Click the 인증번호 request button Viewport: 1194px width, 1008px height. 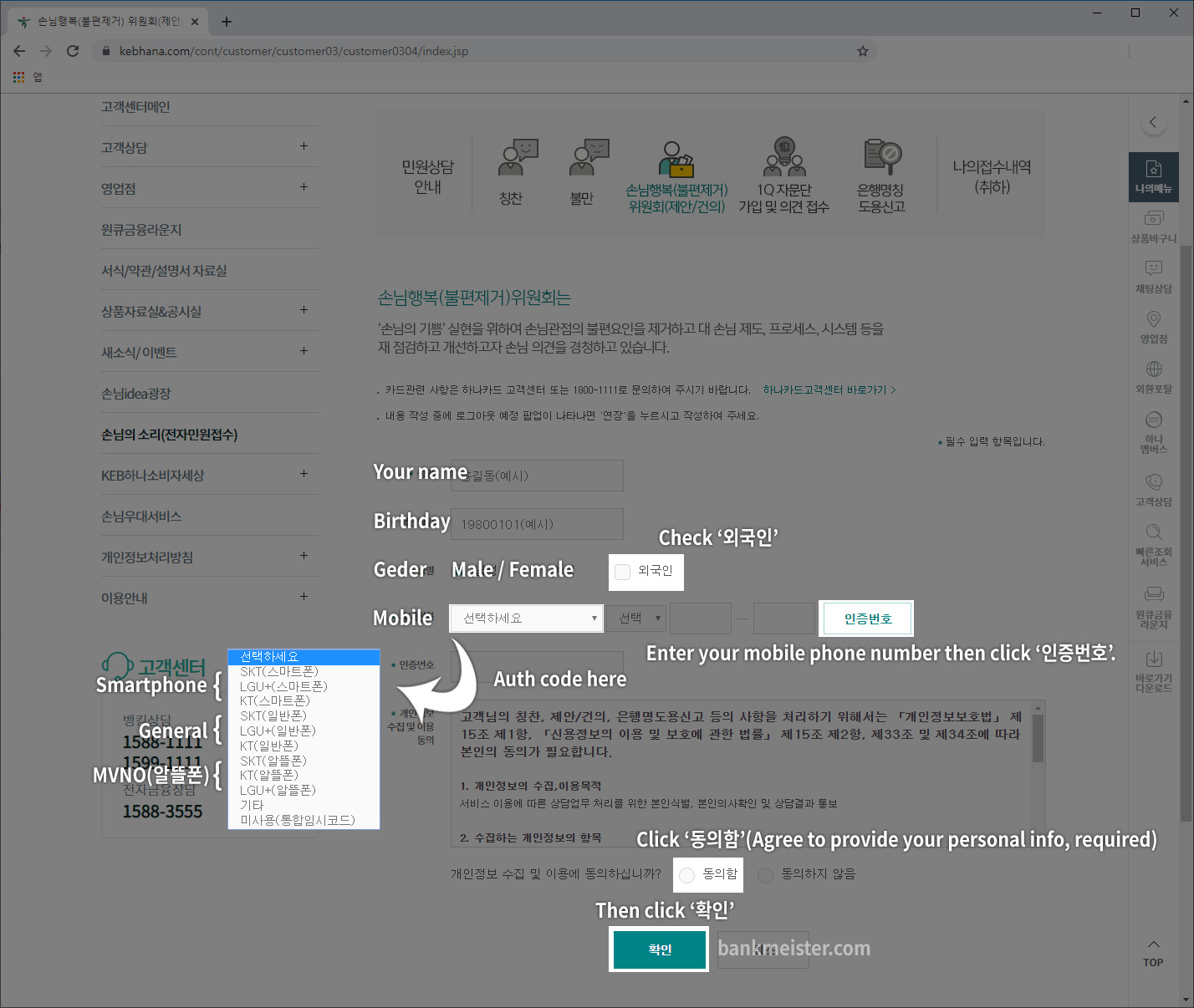(x=867, y=619)
